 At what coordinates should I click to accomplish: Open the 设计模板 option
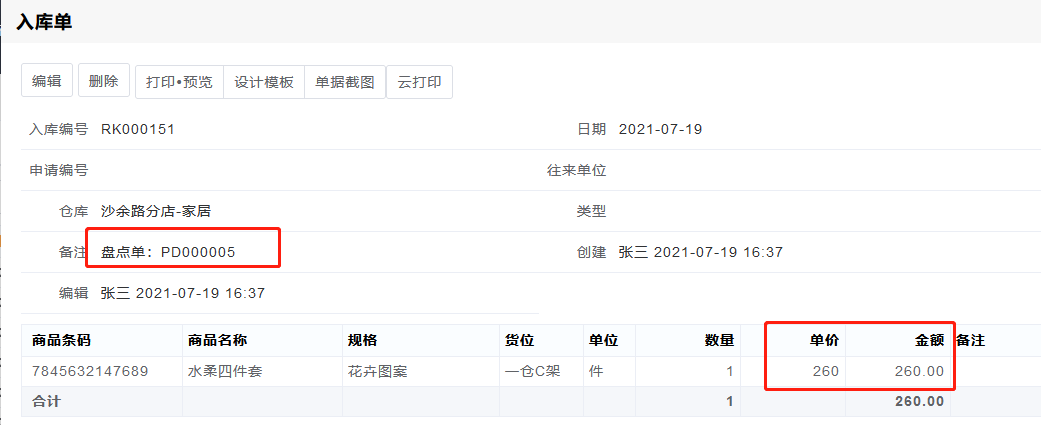click(x=264, y=82)
